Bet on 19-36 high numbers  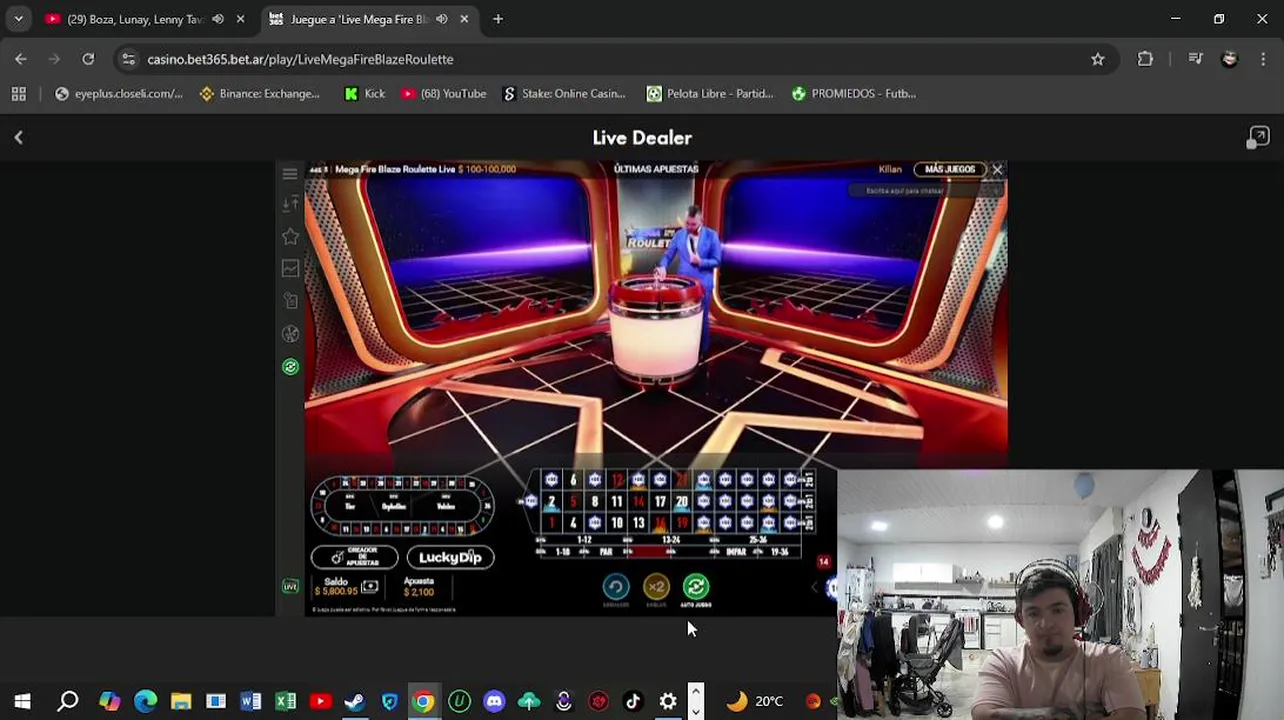pyautogui.click(x=779, y=551)
